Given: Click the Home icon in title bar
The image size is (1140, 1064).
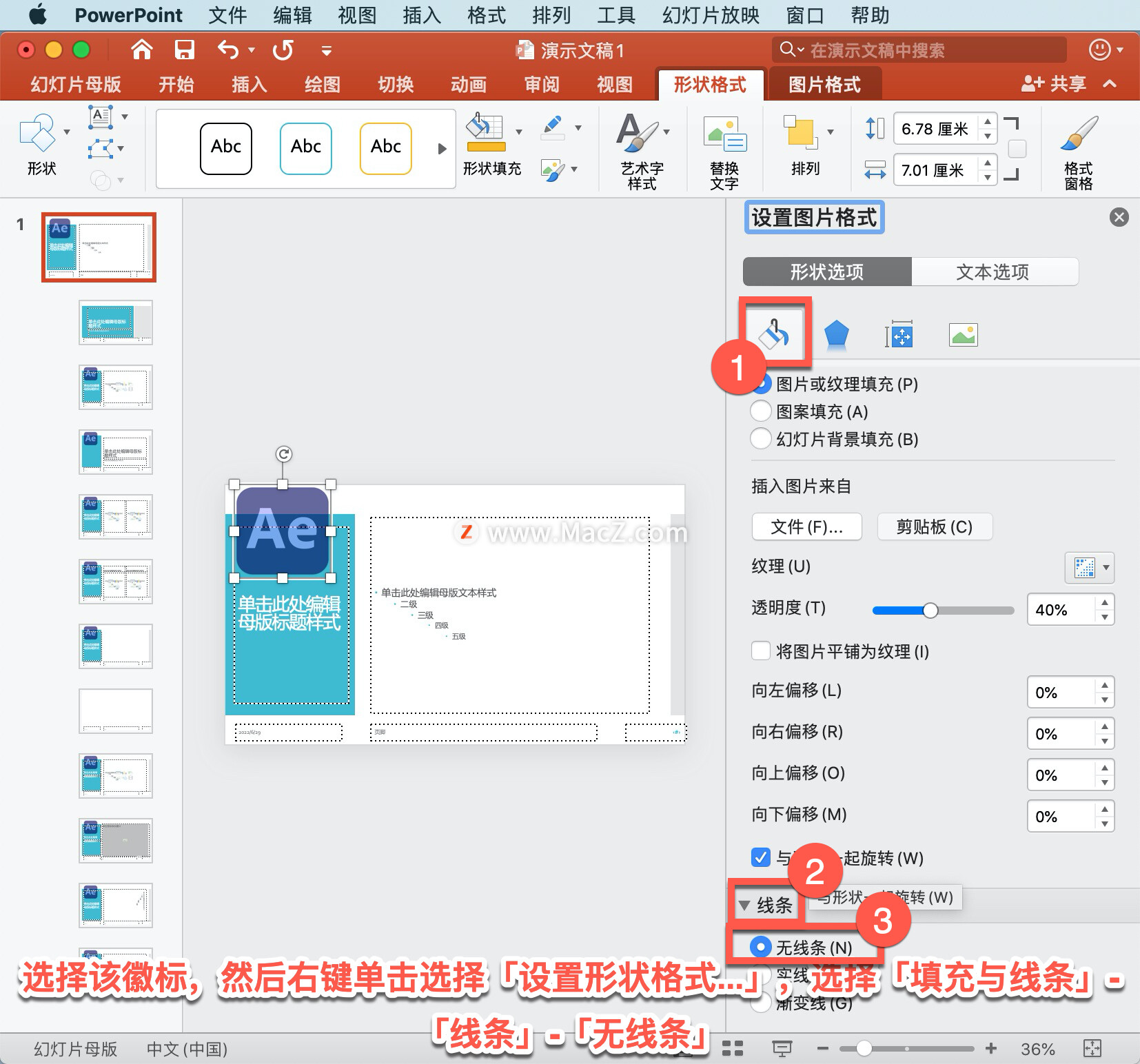Looking at the screenshot, I should click(x=141, y=50).
